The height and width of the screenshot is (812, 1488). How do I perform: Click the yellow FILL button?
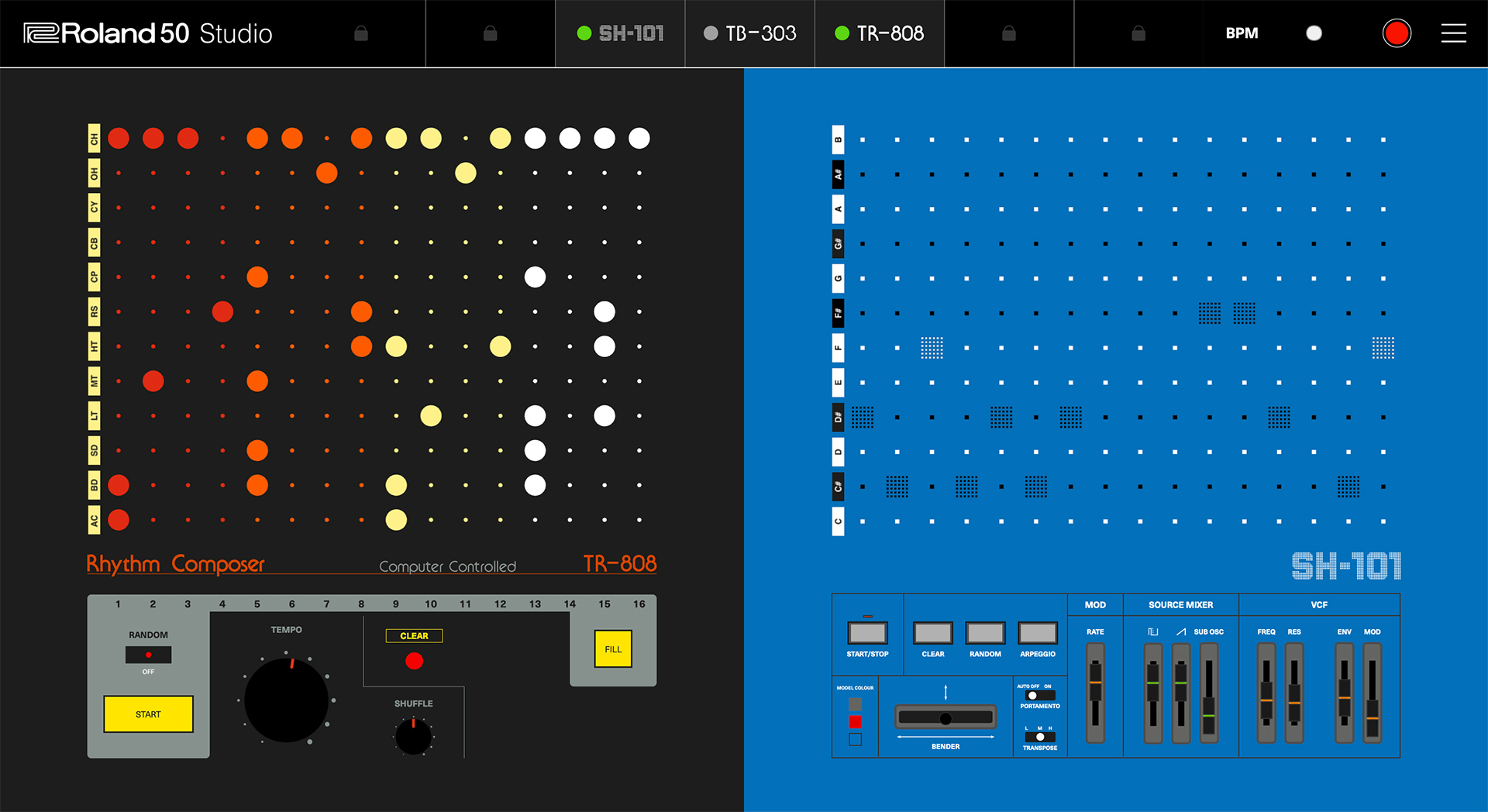coord(613,649)
